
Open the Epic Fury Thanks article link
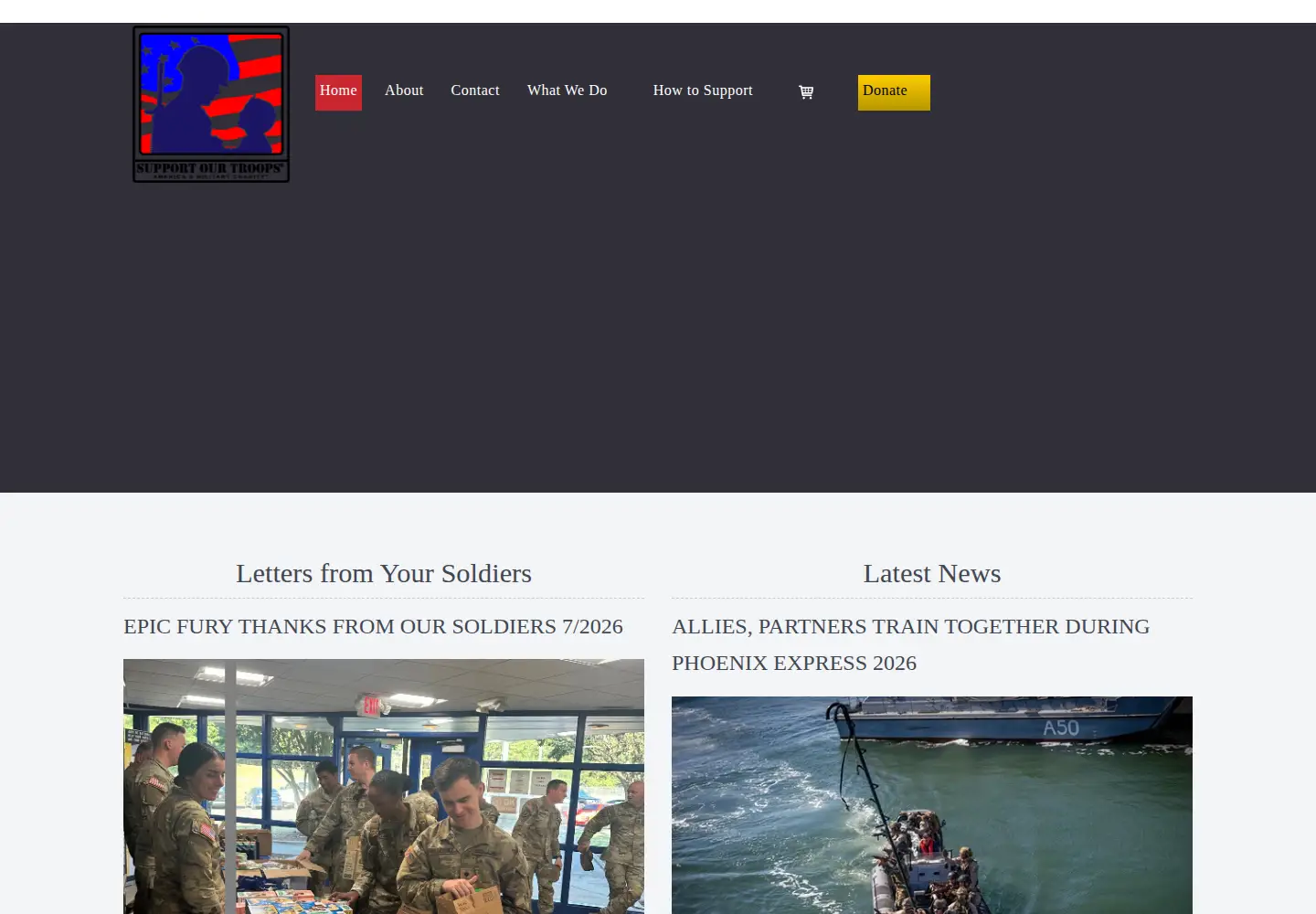[373, 626]
